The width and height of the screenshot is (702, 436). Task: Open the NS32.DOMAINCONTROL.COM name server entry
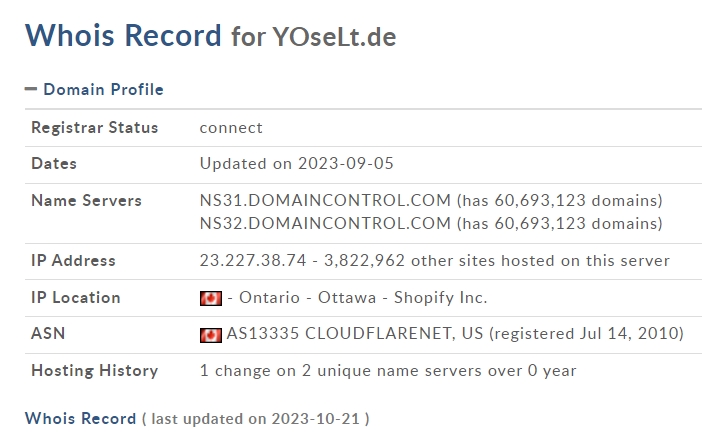[325, 223]
